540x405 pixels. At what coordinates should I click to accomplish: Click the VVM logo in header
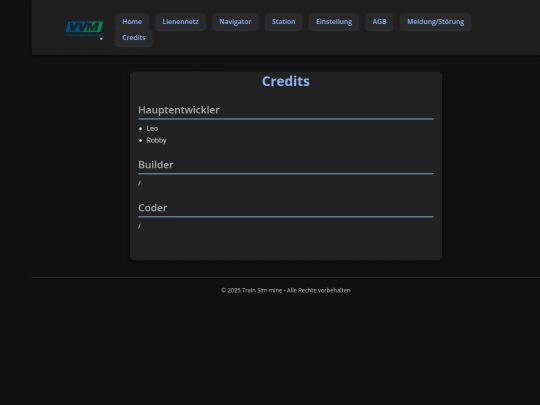(x=84, y=29)
